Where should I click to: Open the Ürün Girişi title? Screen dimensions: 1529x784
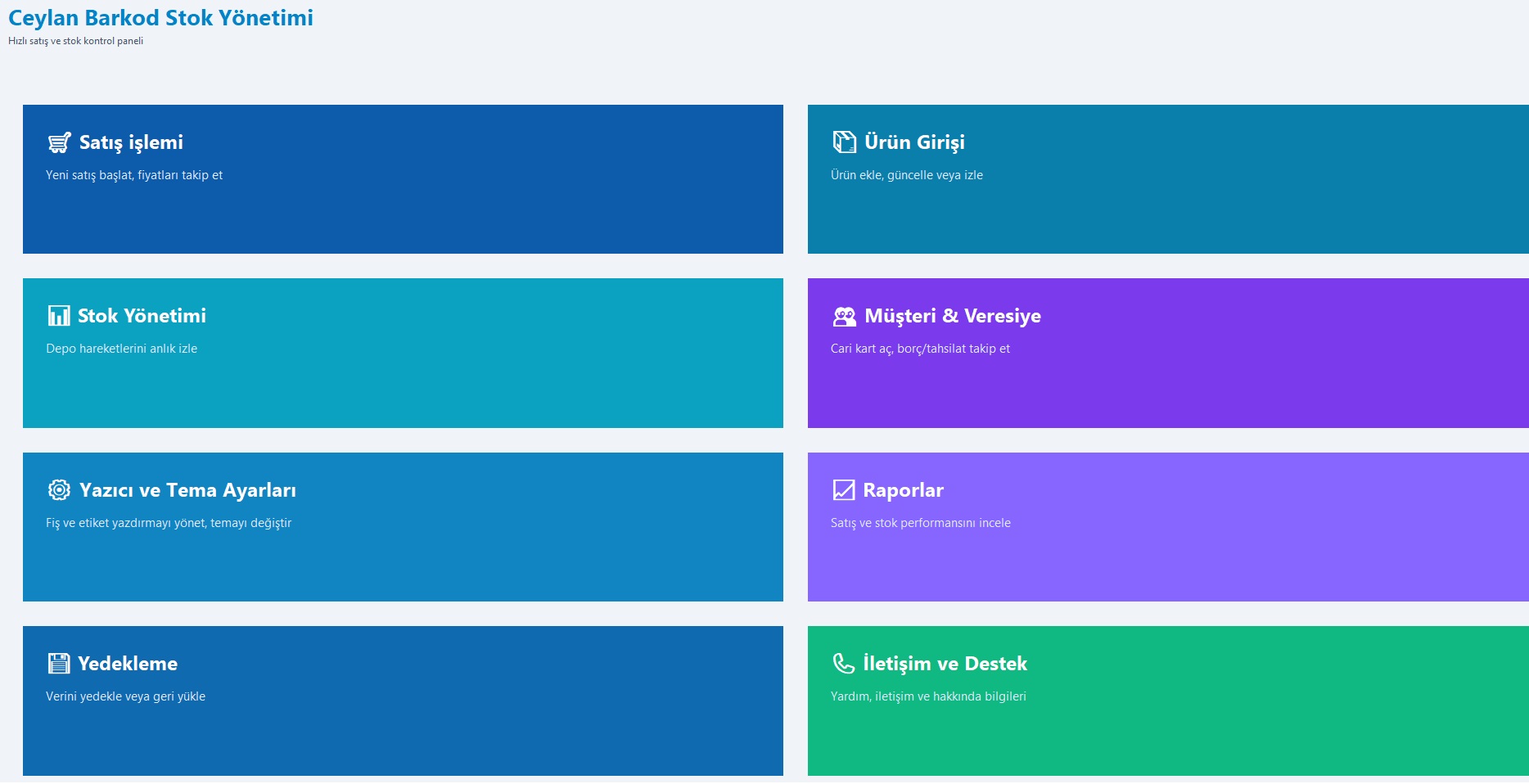(x=914, y=142)
